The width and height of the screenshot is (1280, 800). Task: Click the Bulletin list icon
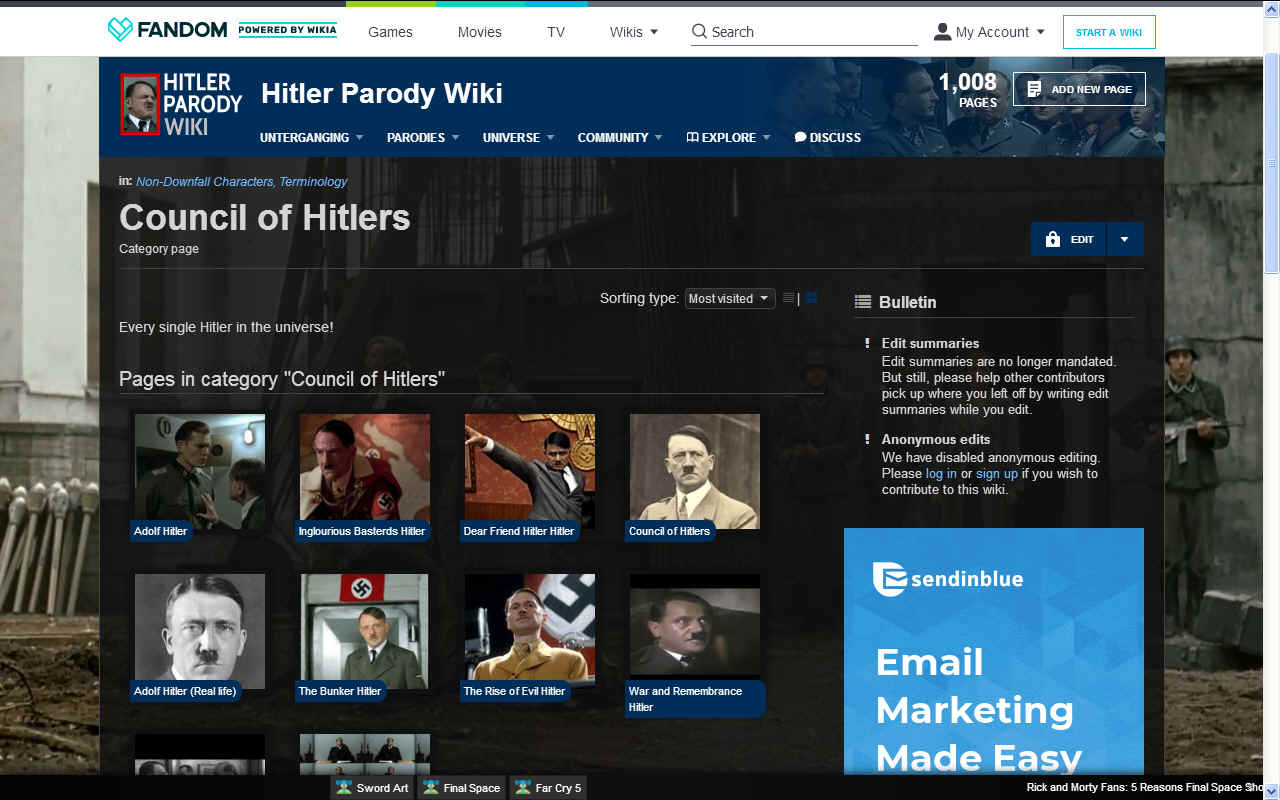pyautogui.click(x=863, y=301)
